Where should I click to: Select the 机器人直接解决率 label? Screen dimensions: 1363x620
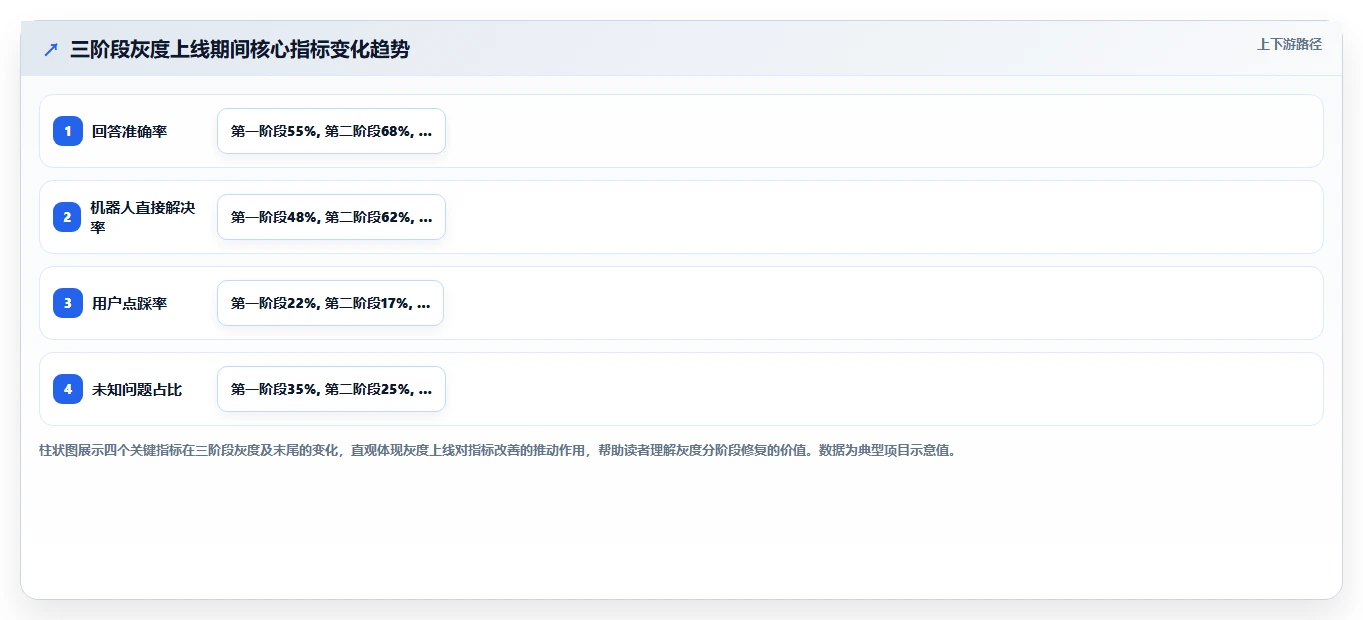pos(143,217)
